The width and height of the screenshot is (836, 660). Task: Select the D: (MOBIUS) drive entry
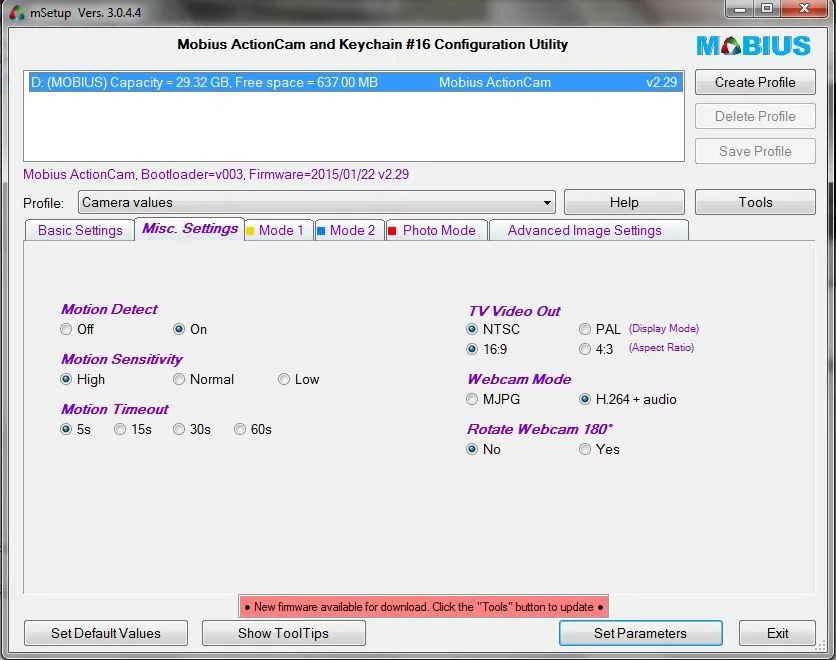coord(355,83)
